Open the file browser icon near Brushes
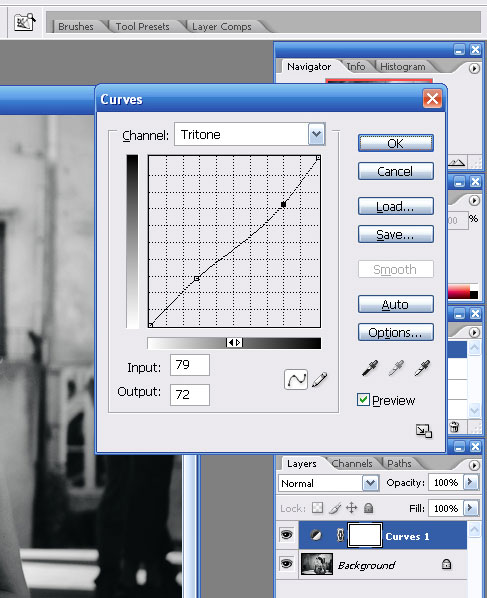487x598 pixels. coord(24,22)
